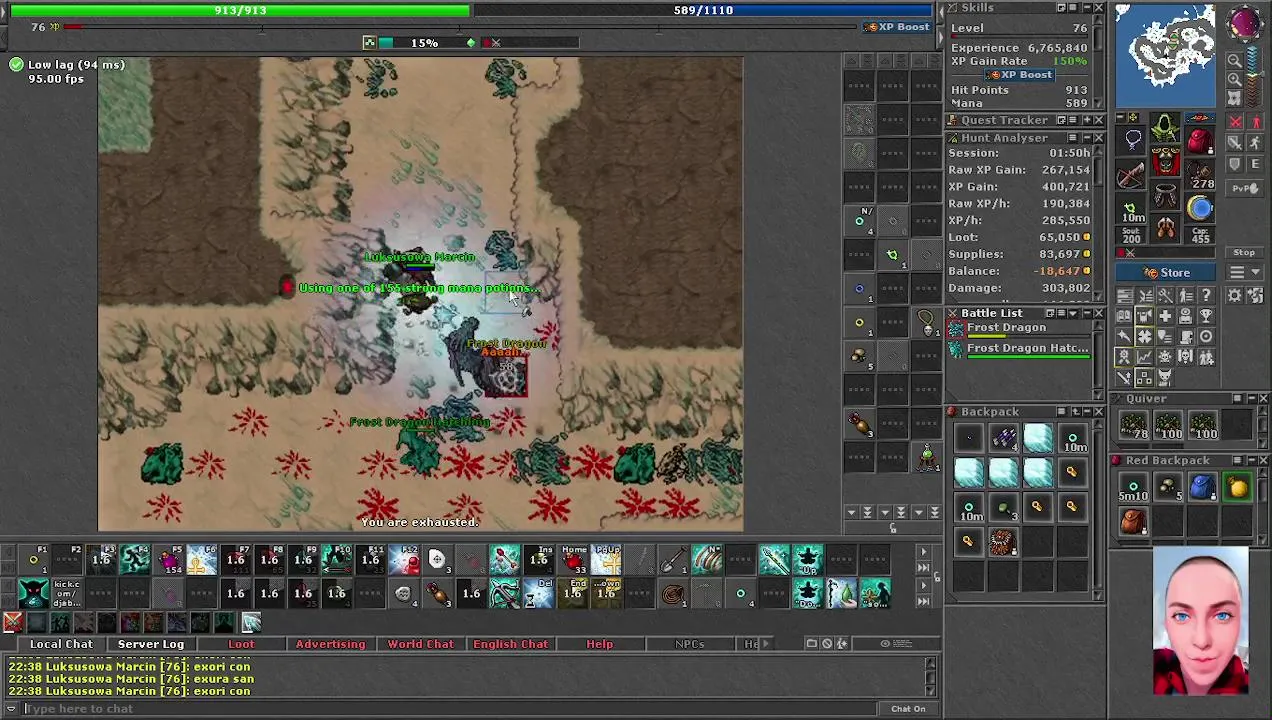Open the Hunt Analyser menu icon

1073,138
